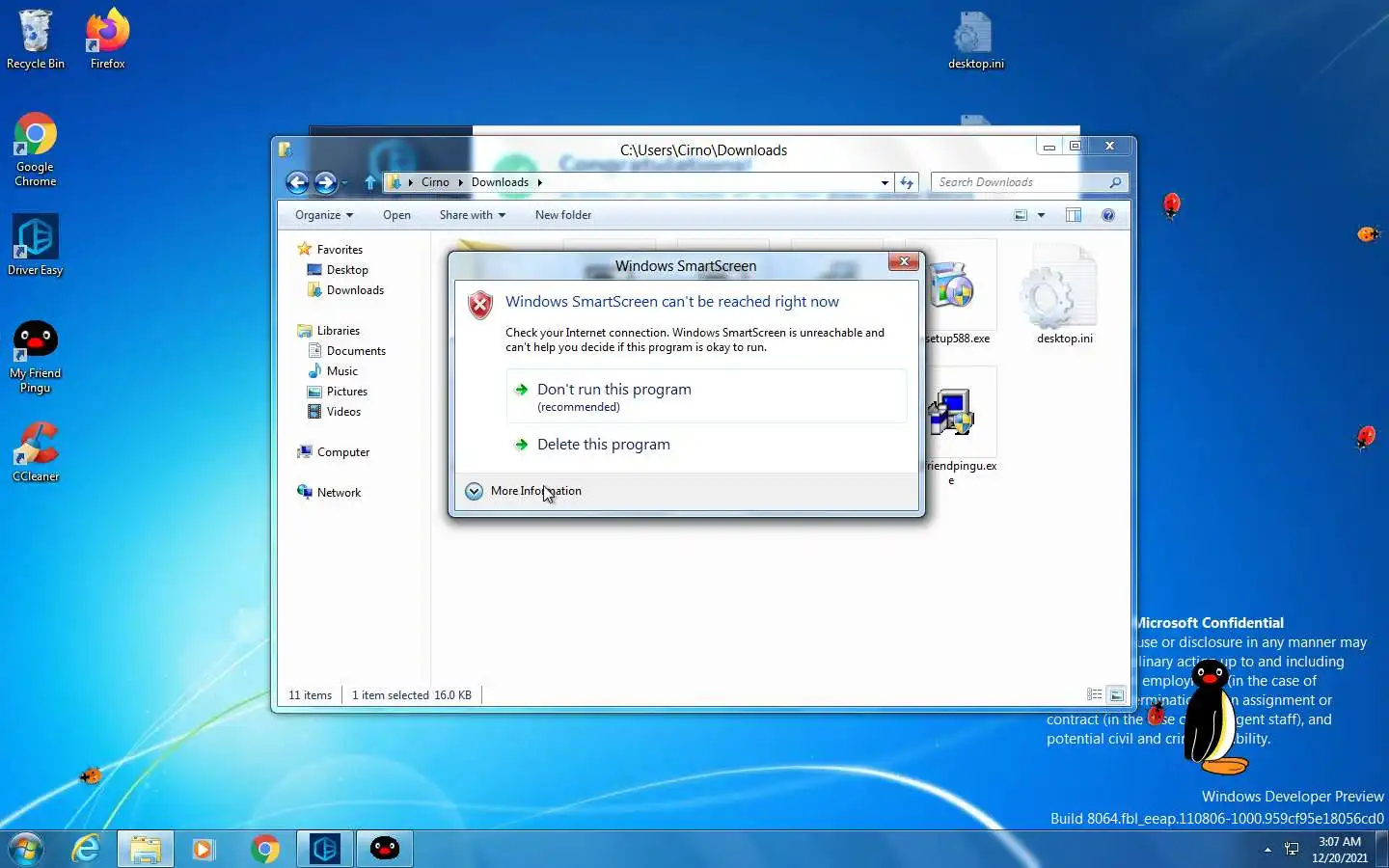This screenshot has width=1389, height=868.
Task: Expand the address bar history dropdown
Action: coord(885,182)
